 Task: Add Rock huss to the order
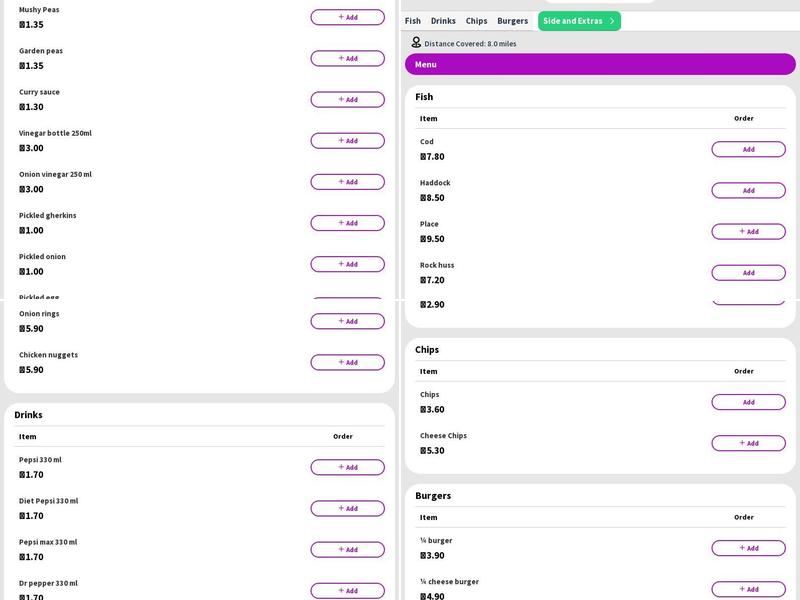pyautogui.click(x=748, y=272)
